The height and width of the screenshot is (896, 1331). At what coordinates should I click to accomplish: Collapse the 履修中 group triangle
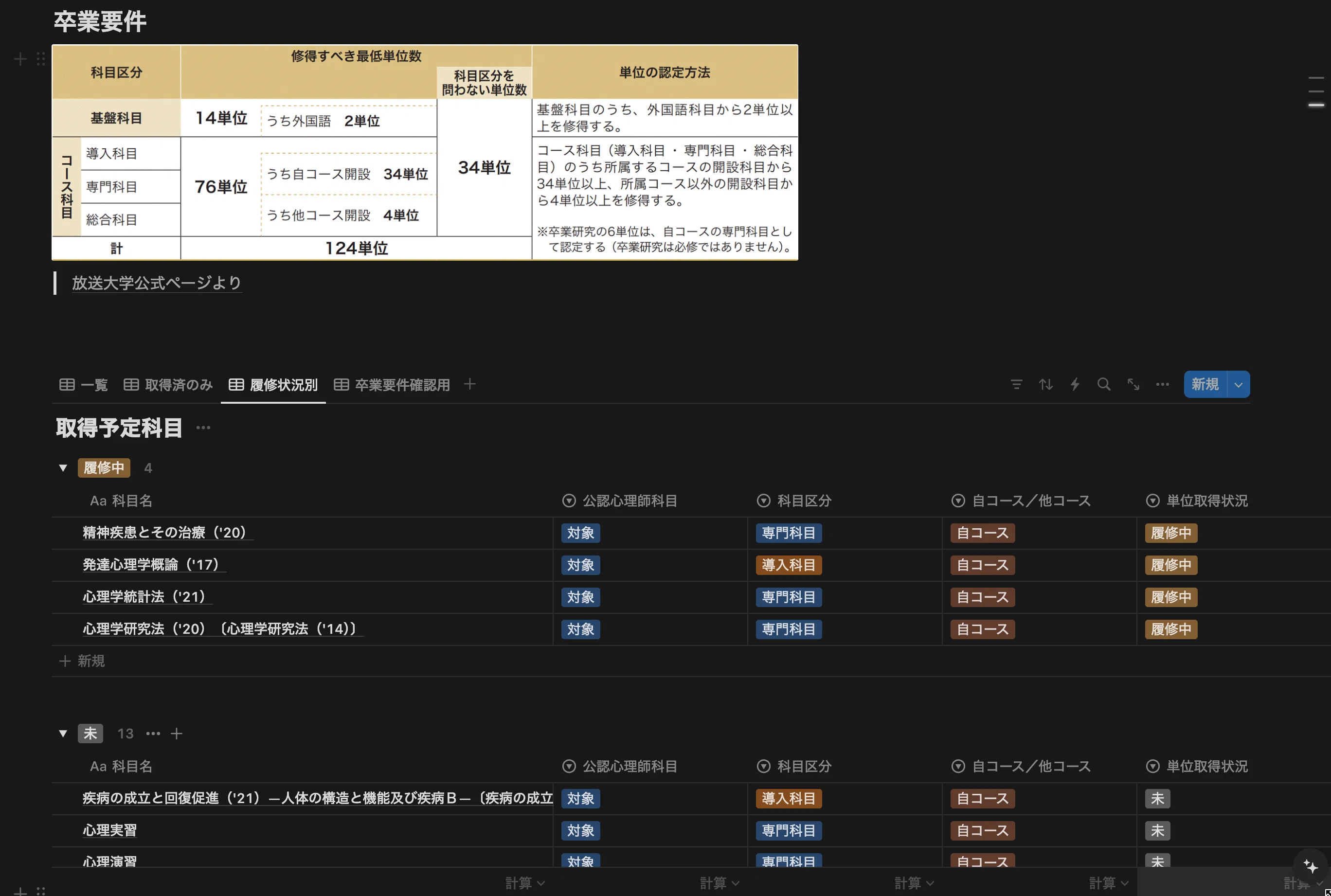click(63, 468)
